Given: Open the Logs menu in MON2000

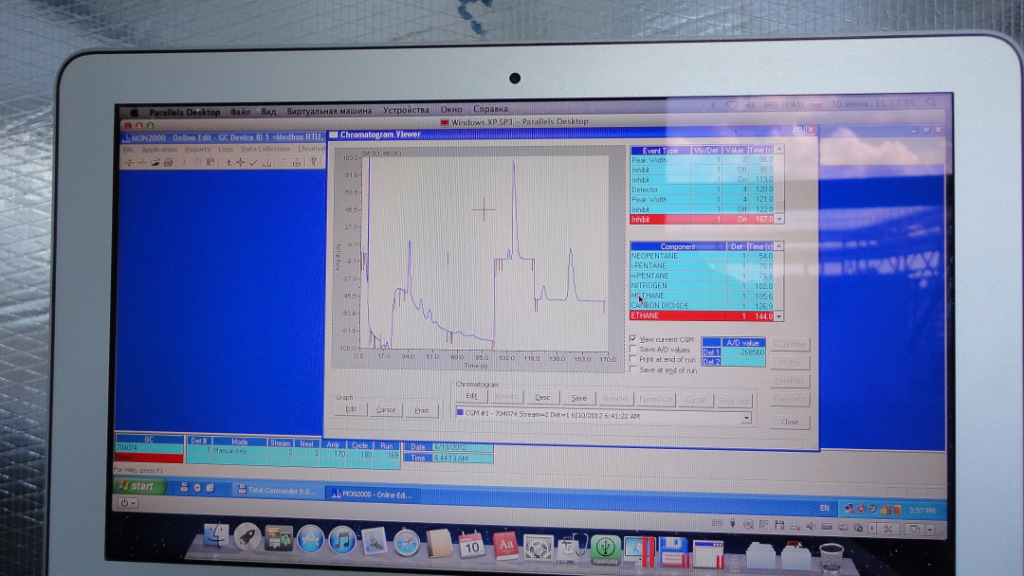Looking at the screenshot, I should coord(225,149).
